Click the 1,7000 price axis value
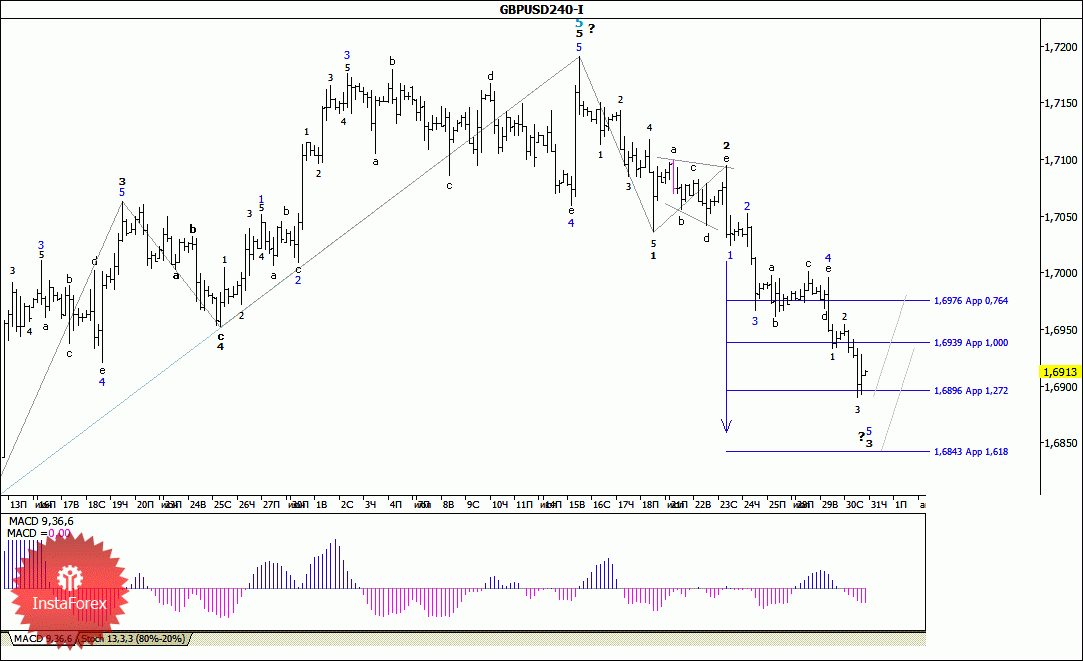 pyautogui.click(x=1060, y=274)
